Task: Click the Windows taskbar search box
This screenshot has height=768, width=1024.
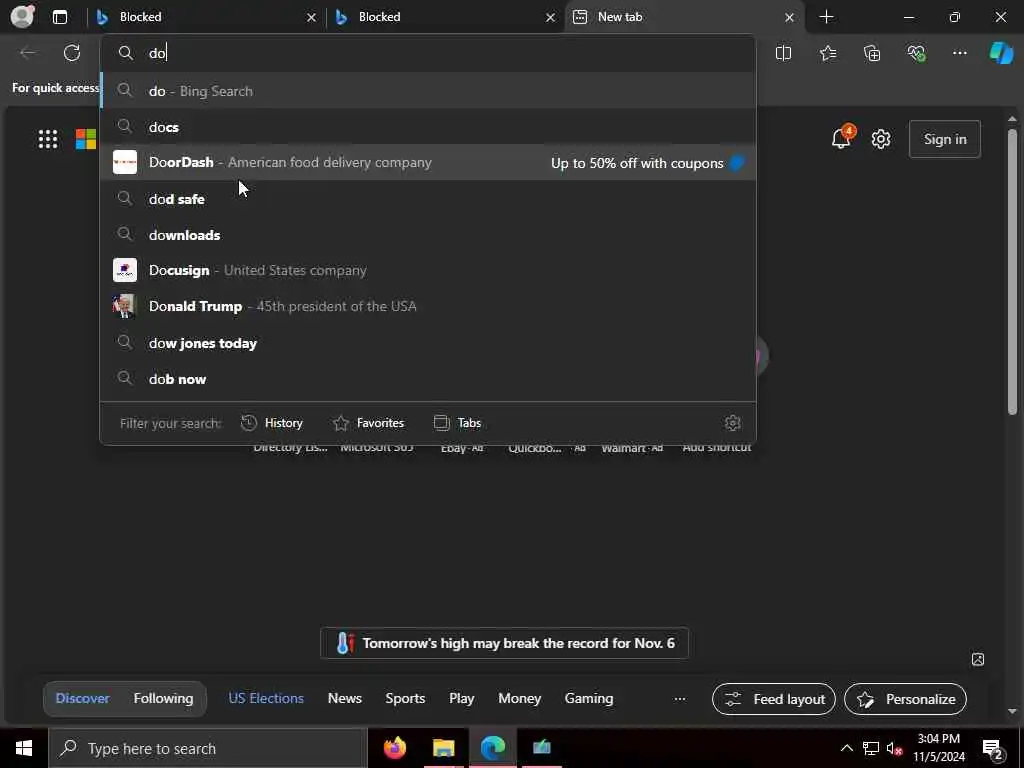Action: point(208,748)
